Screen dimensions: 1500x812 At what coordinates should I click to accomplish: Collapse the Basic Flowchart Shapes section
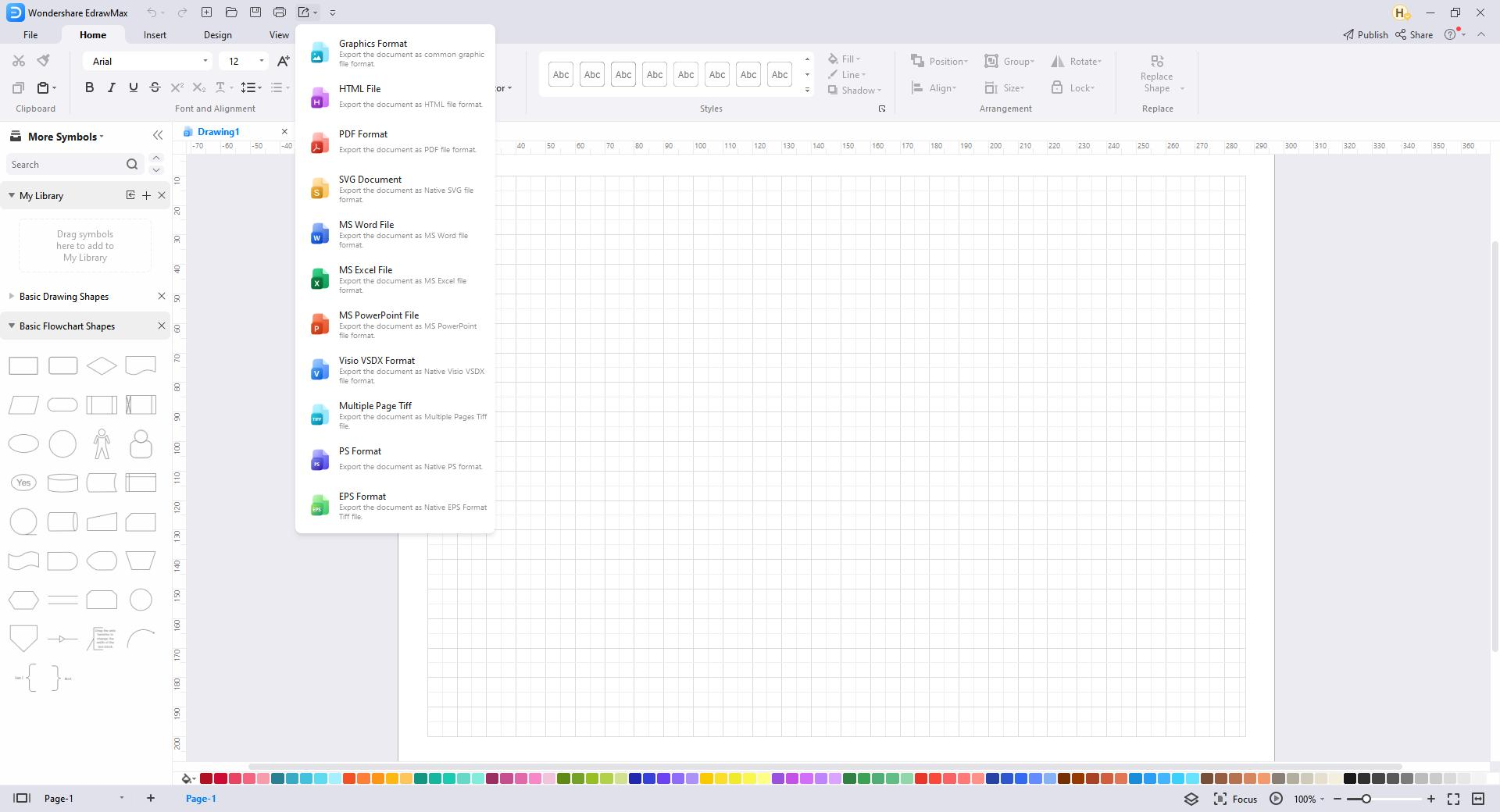tap(12, 326)
